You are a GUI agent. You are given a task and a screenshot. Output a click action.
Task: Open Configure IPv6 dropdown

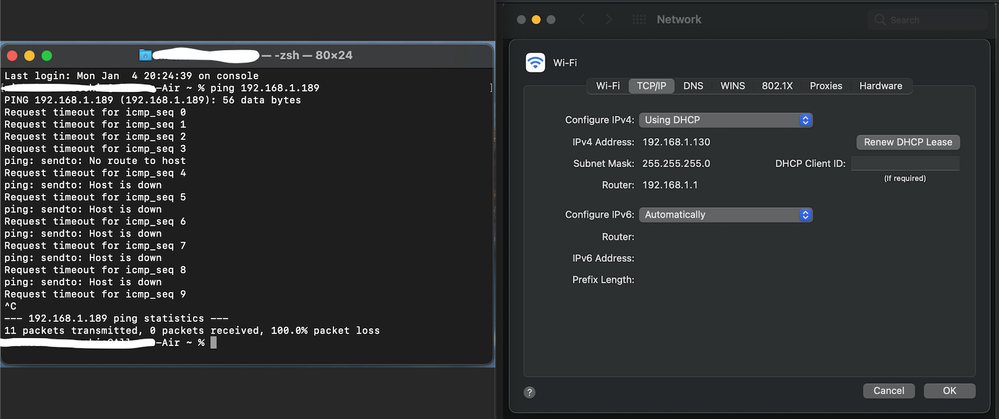[726, 215]
